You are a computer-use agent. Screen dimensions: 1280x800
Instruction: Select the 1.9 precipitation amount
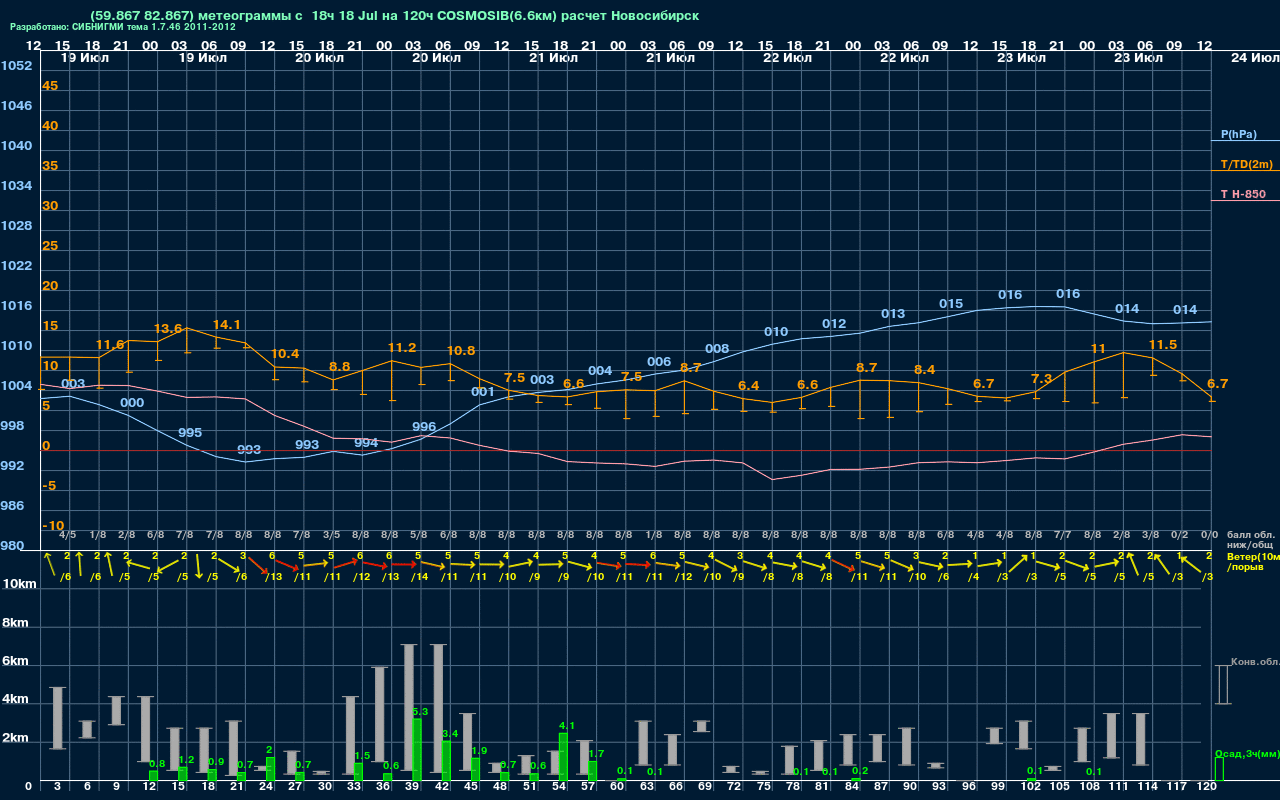coord(479,750)
